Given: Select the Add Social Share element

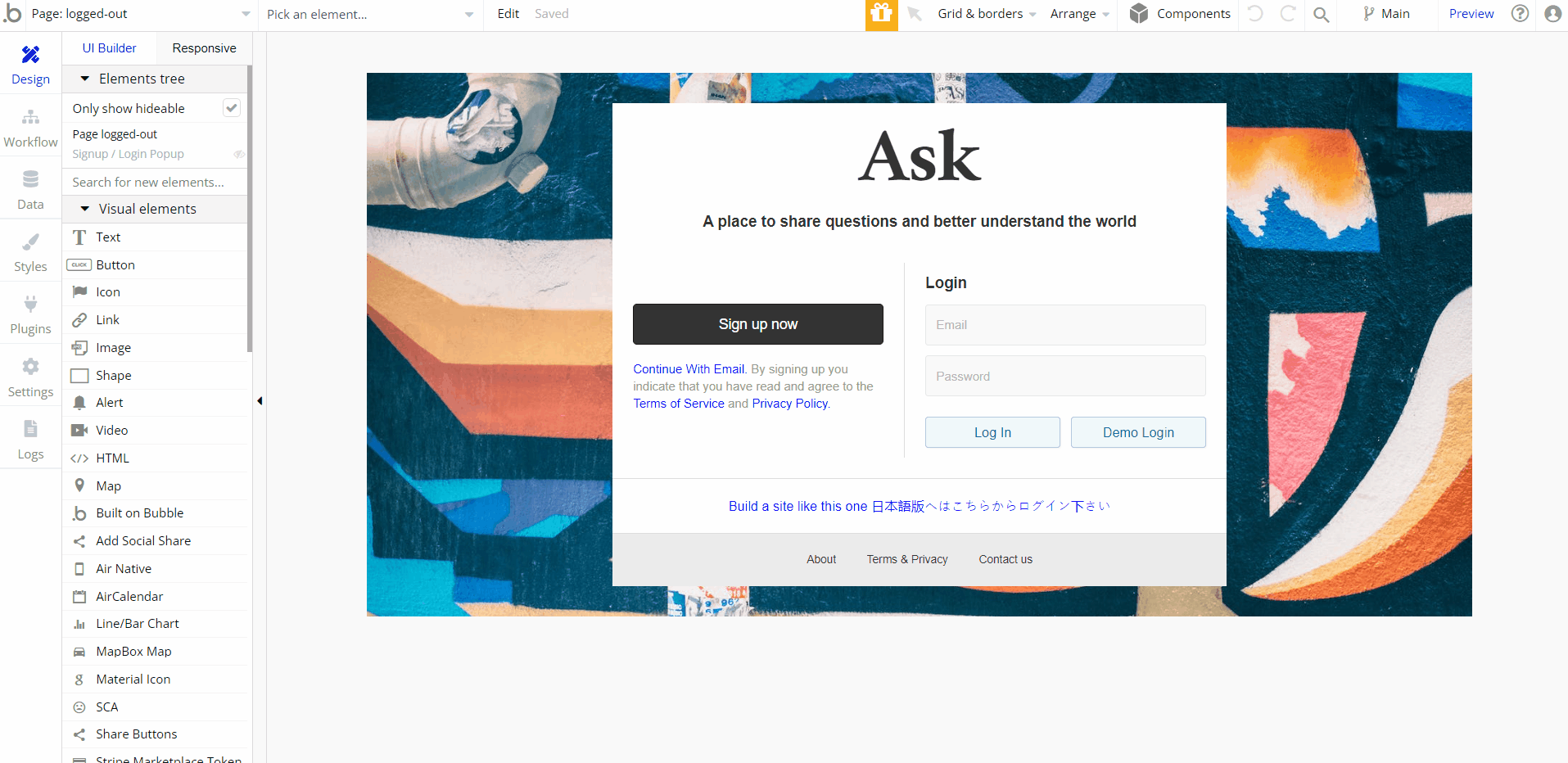Looking at the screenshot, I should click(x=156, y=541).
